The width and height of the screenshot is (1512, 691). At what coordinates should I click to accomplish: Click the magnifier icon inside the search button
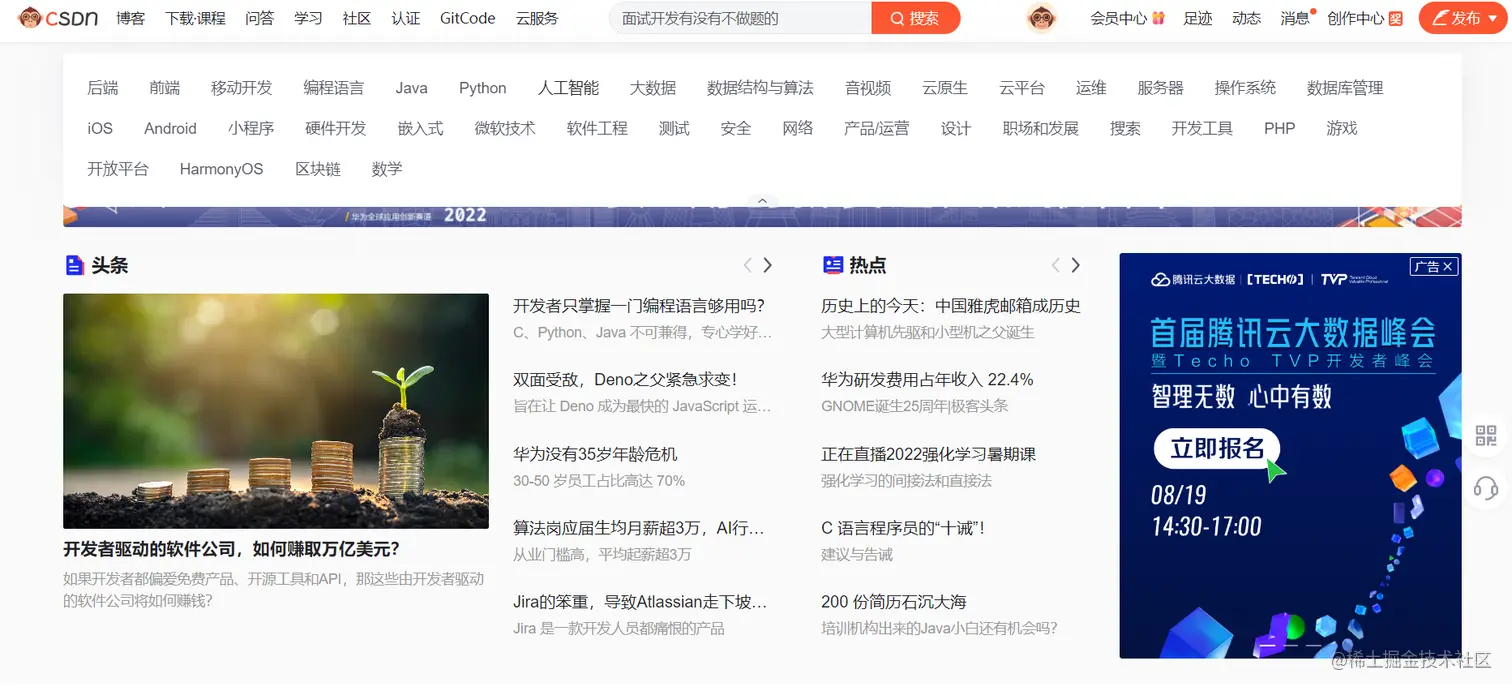point(896,17)
